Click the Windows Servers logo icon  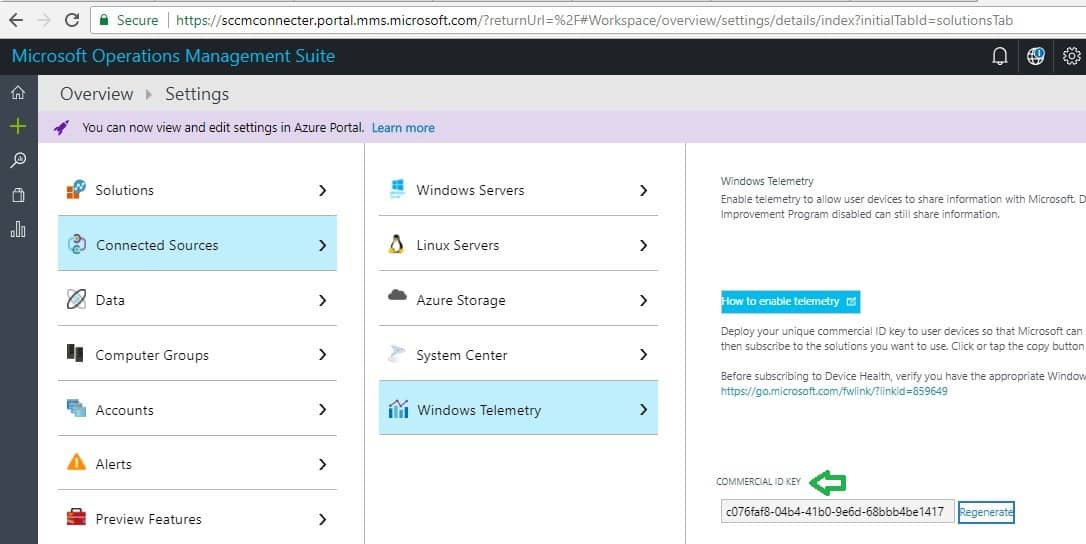(x=398, y=189)
